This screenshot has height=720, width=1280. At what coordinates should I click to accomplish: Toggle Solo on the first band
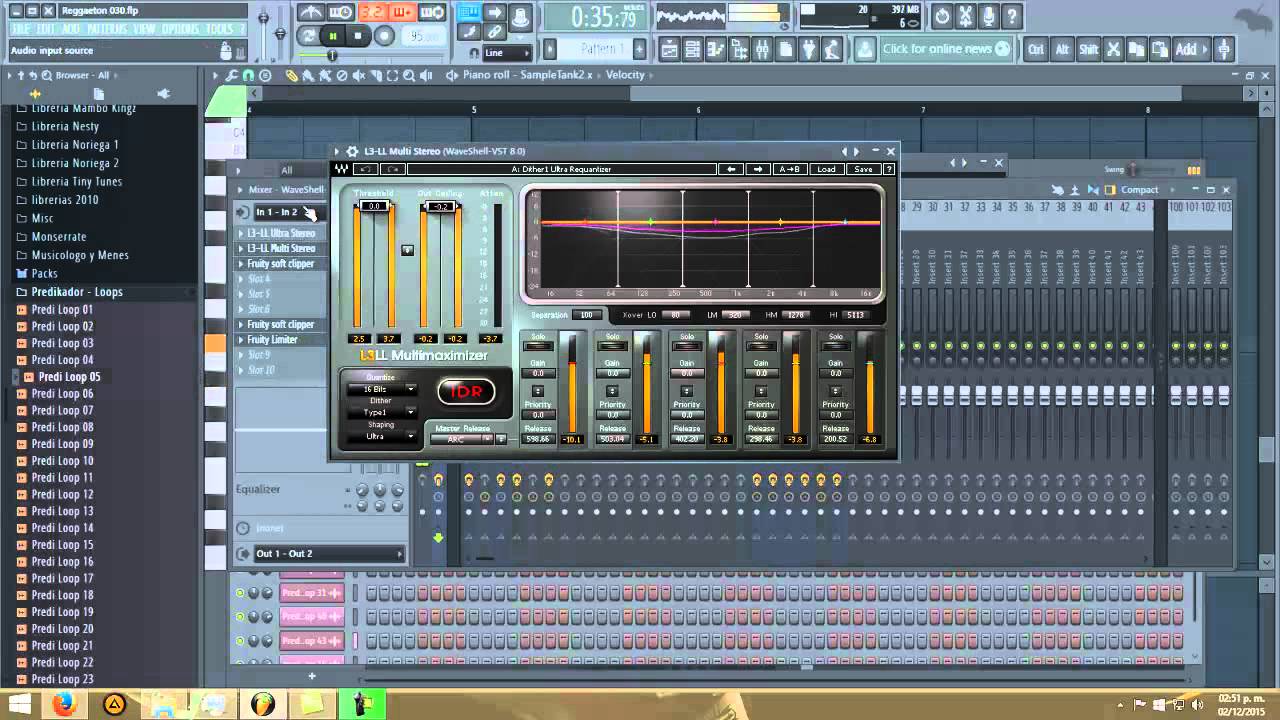point(538,346)
